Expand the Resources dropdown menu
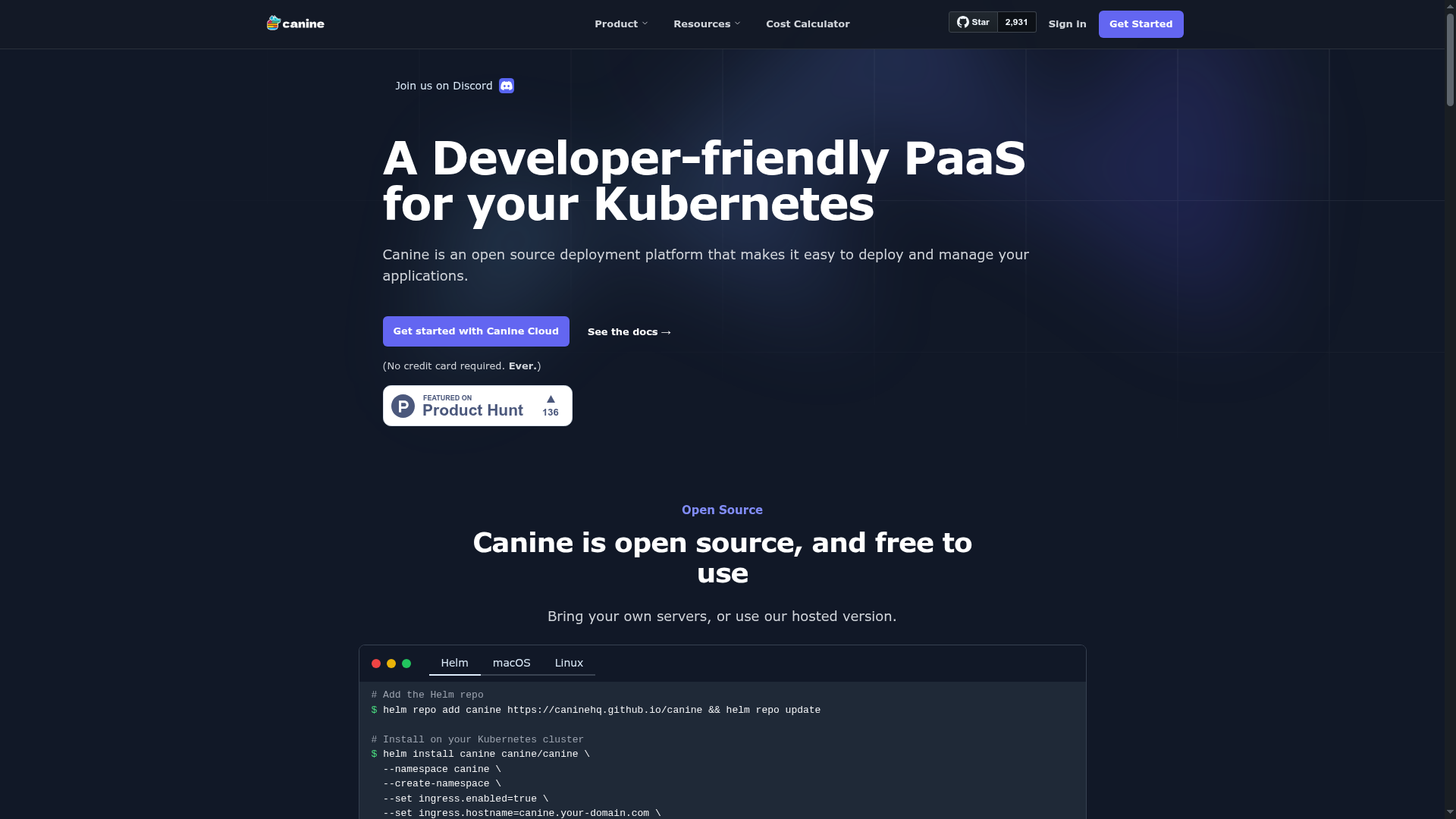The width and height of the screenshot is (1456, 819). pyautogui.click(x=707, y=24)
